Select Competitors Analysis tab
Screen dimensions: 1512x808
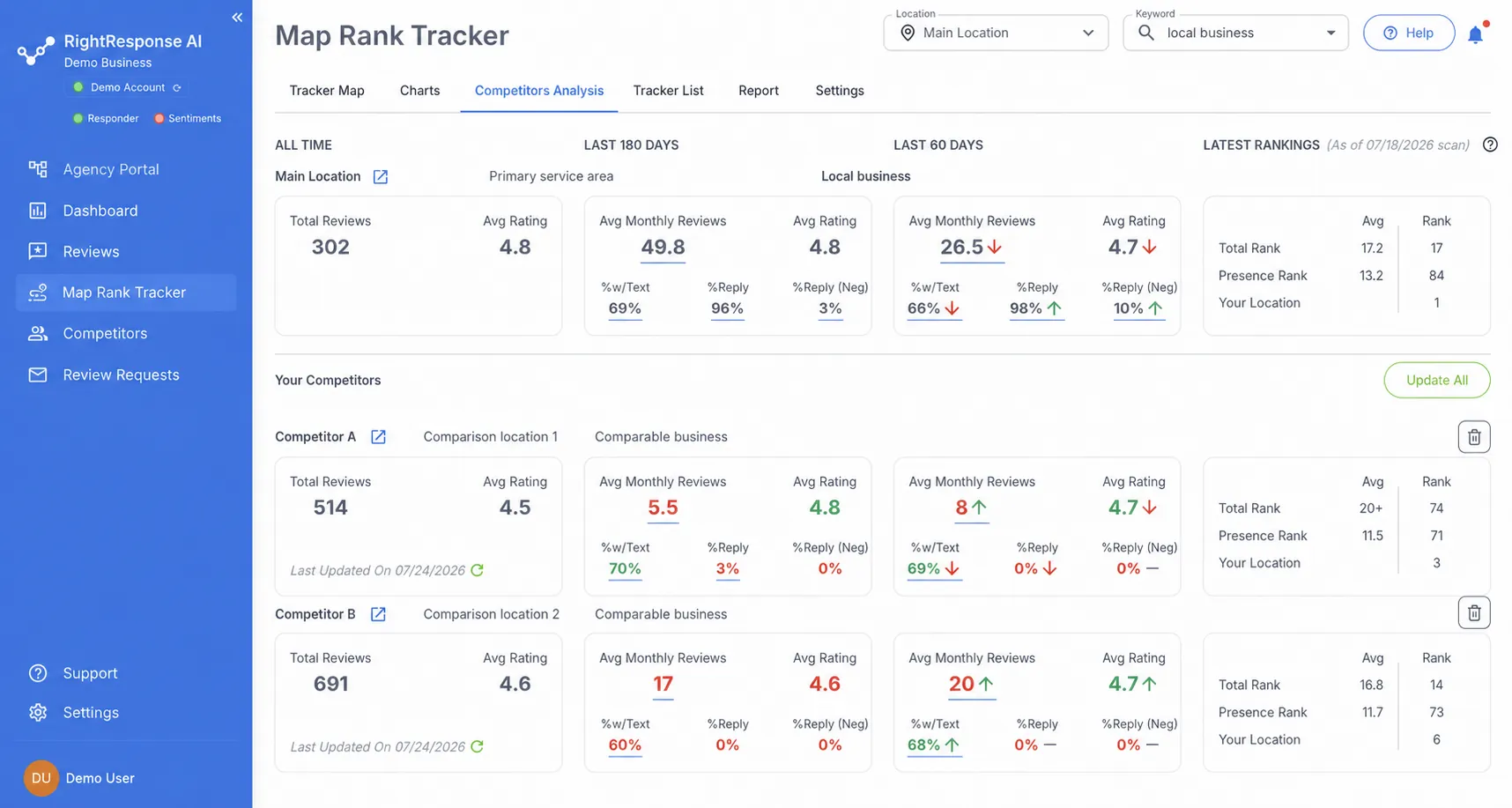539,91
